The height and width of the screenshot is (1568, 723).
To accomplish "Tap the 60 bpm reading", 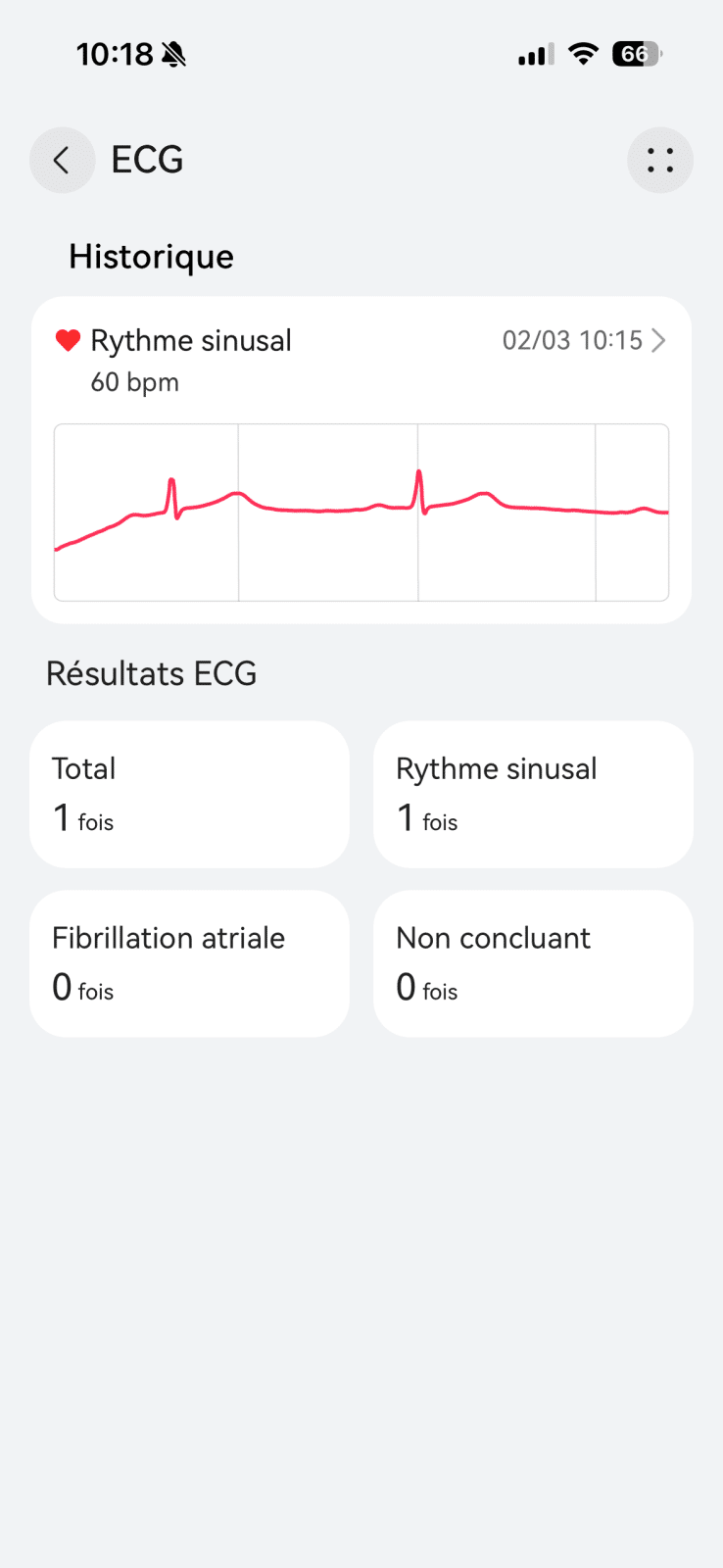I will [x=135, y=382].
